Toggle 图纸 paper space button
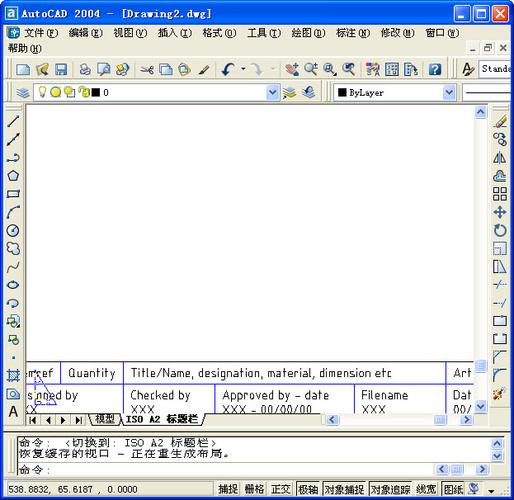The height and width of the screenshot is (500, 514). pos(453,489)
